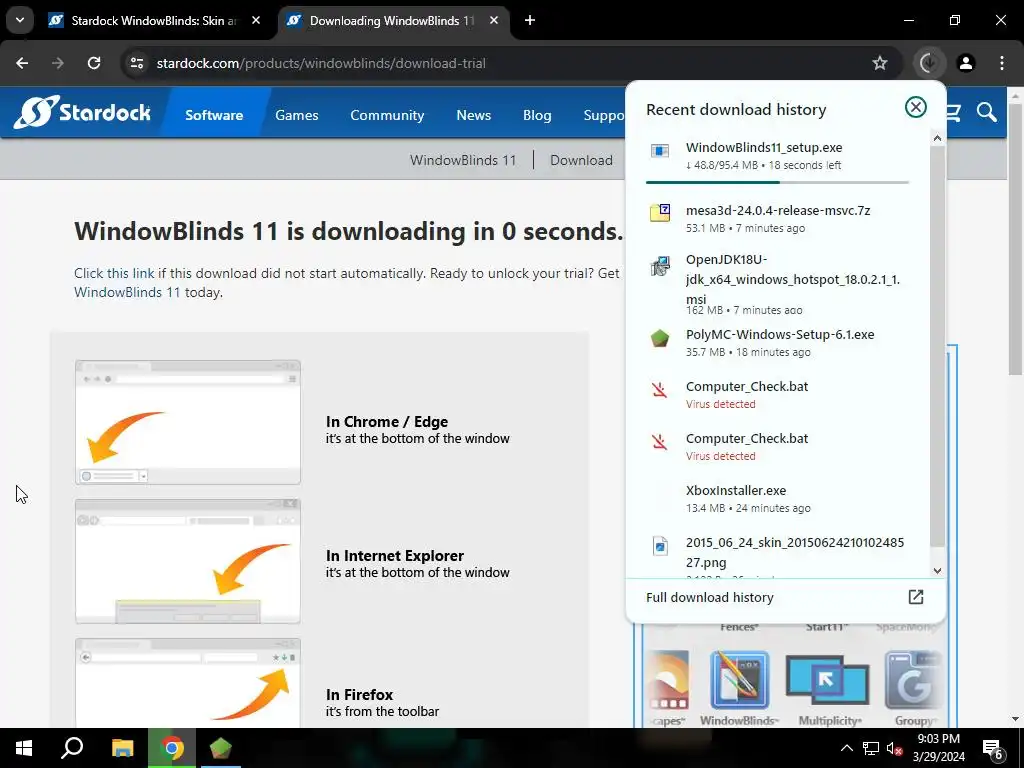This screenshot has width=1024, height=768.
Task: Click the PolyMC setup file icon
Action: click(660, 338)
